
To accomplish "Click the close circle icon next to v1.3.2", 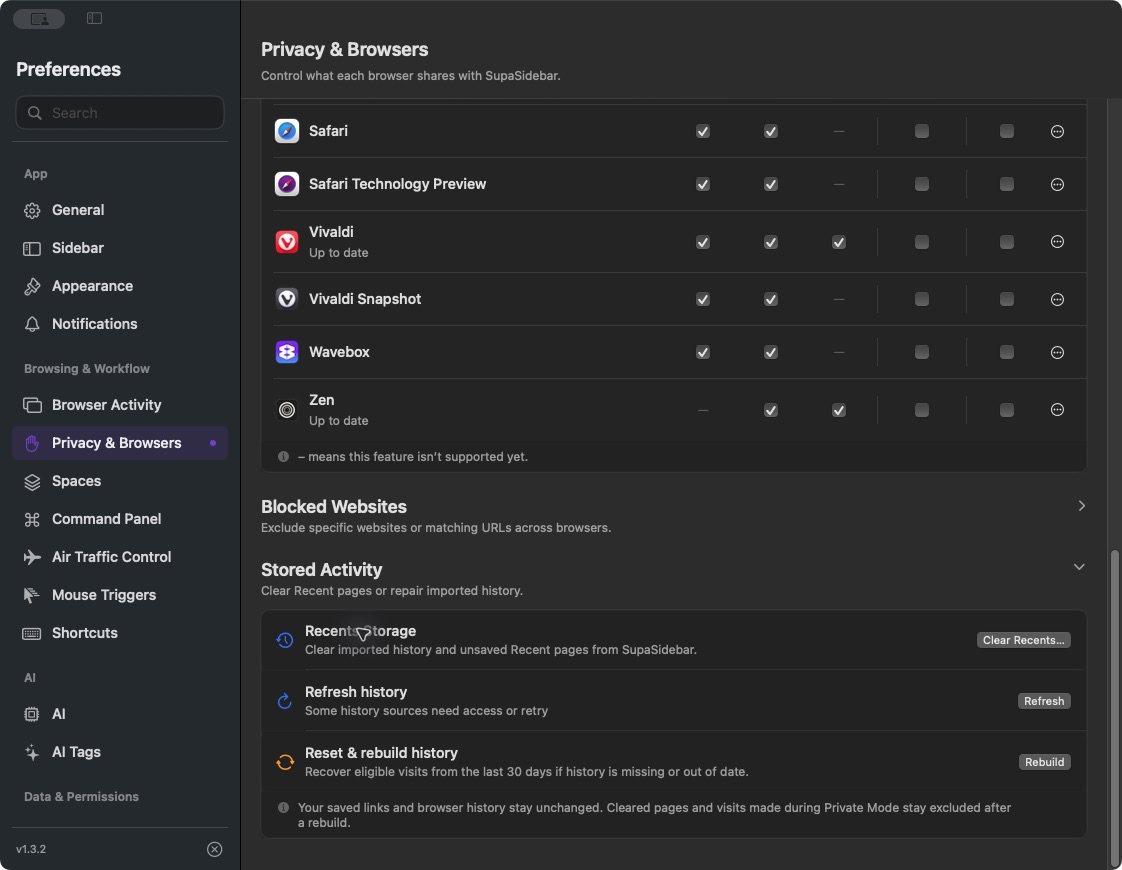I will pos(215,849).
